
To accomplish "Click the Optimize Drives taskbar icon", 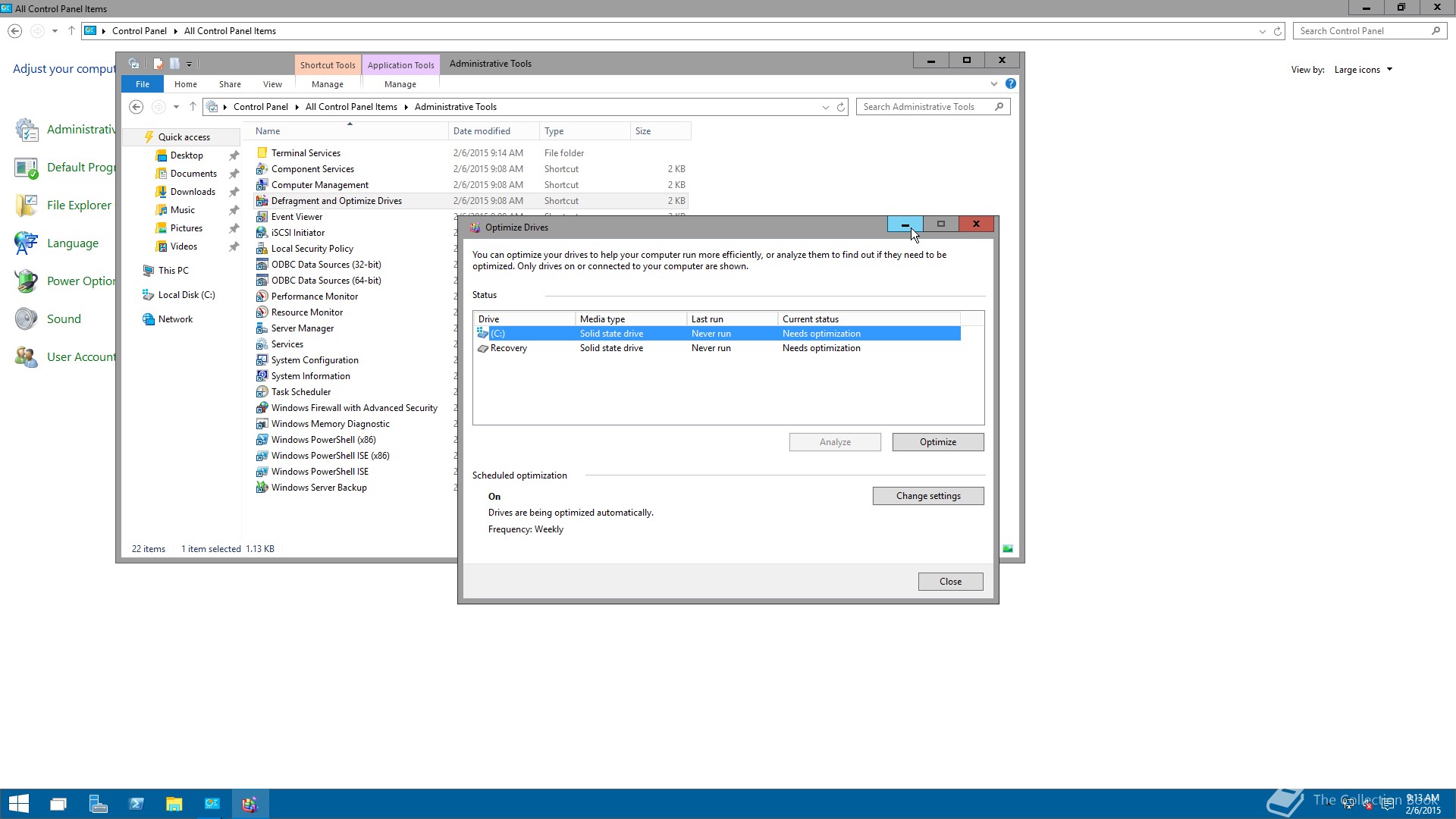I will pyautogui.click(x=250, y=804).
